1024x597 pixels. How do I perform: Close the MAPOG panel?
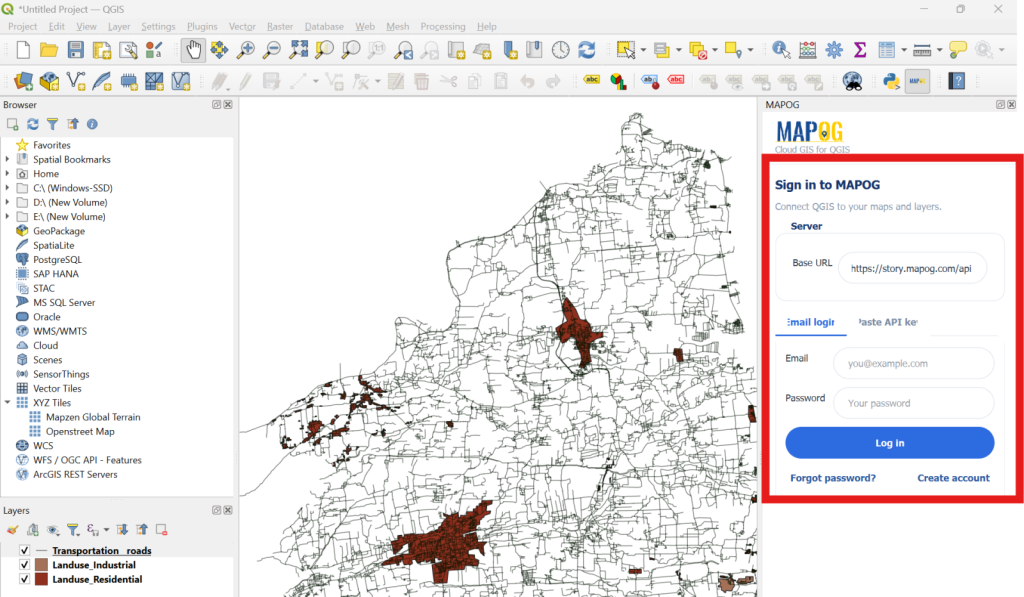[1012, 105]
